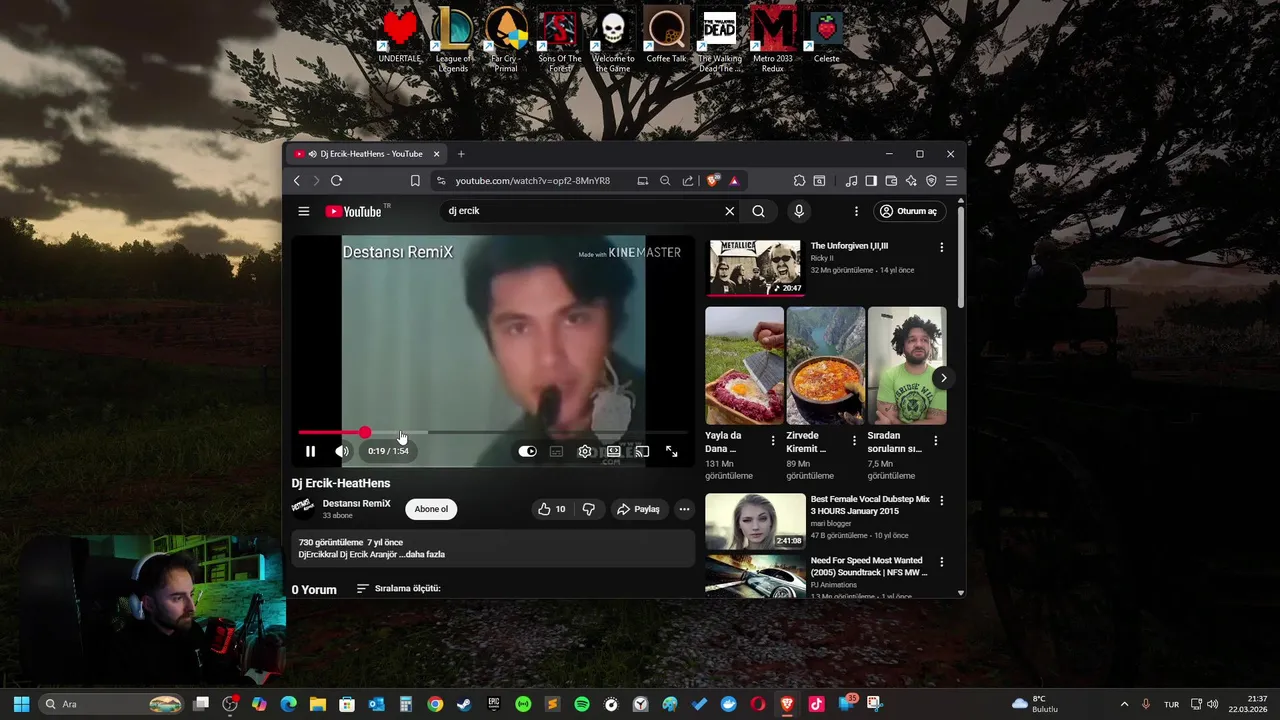Open The Unforgiven I,II,III video thumbnail

point(755,267)
